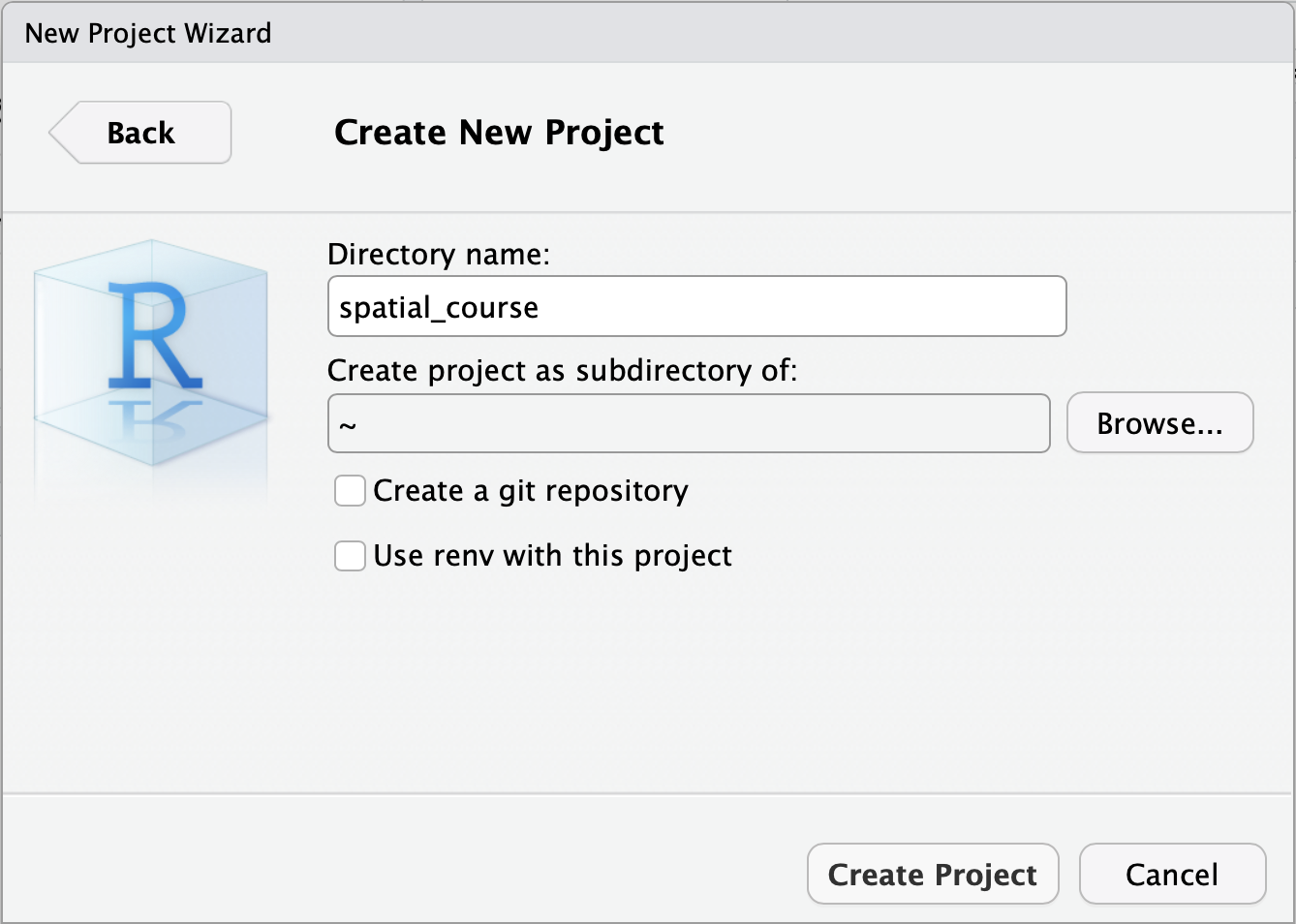Viewport: 1296px width, 924px height.
Task: Click the Create New Project heading
Action: click(499, 133)
